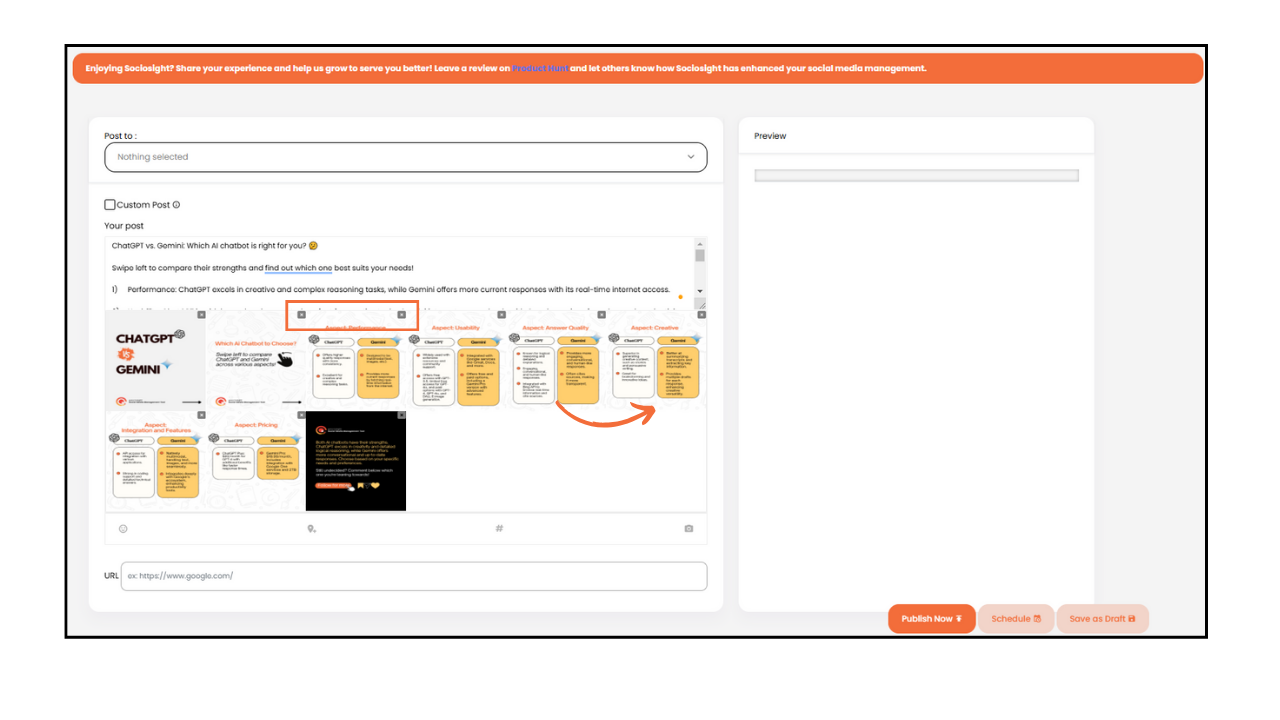This screenshot has width=1280, height=720.
Task: Select the 'Aspect: Answer Quality' thumbnail
Action: [x=556, y=360]
